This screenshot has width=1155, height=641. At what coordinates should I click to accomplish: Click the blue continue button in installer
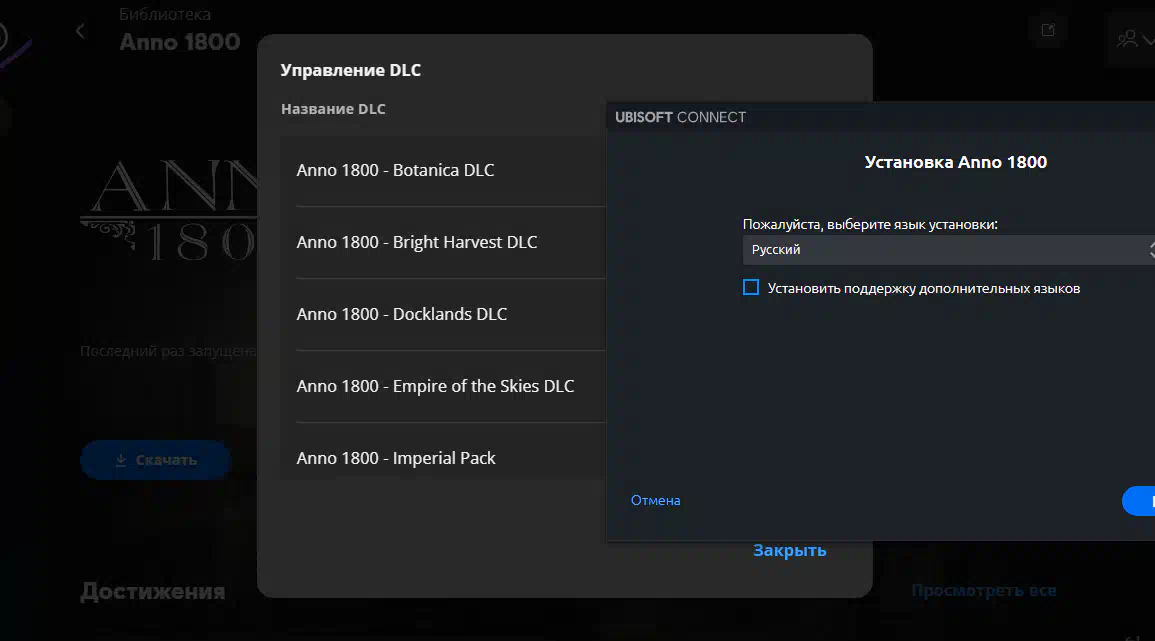click(x=1140, y=501)
